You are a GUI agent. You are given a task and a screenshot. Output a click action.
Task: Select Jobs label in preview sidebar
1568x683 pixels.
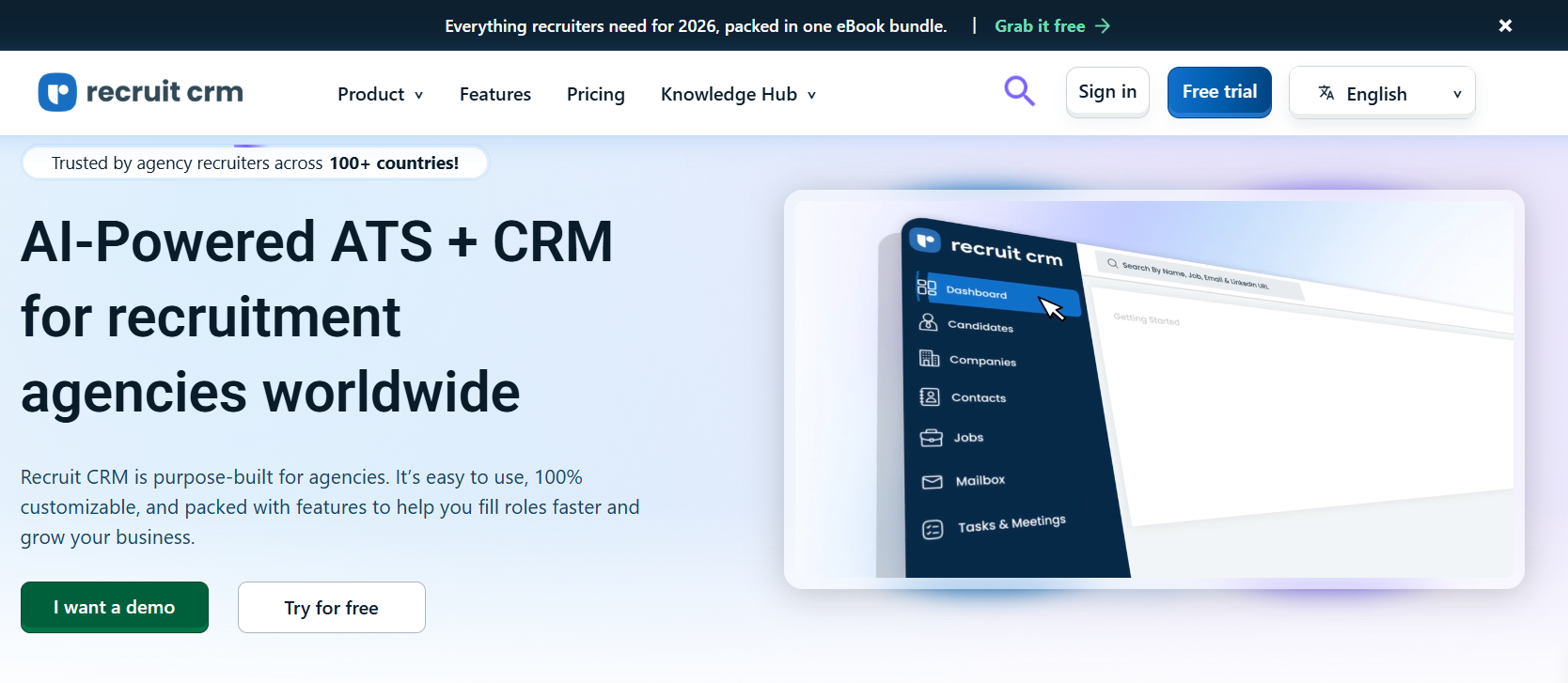tap(968, 437)
